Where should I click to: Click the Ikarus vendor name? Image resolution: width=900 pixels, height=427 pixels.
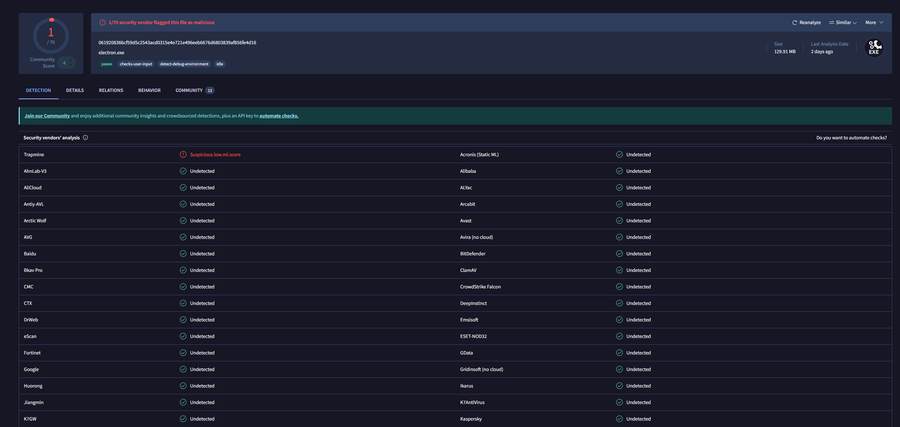point(467,386)
